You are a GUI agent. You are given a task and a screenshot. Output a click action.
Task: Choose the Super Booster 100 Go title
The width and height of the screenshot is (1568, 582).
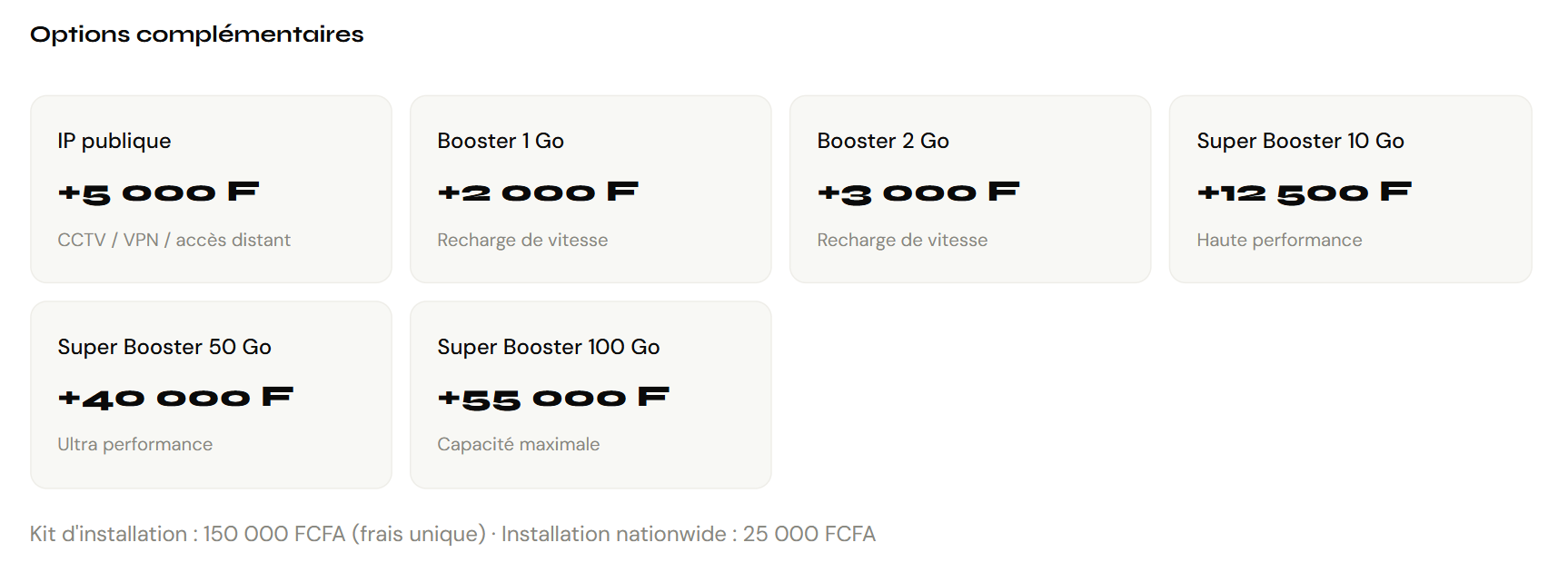point(549,347)
